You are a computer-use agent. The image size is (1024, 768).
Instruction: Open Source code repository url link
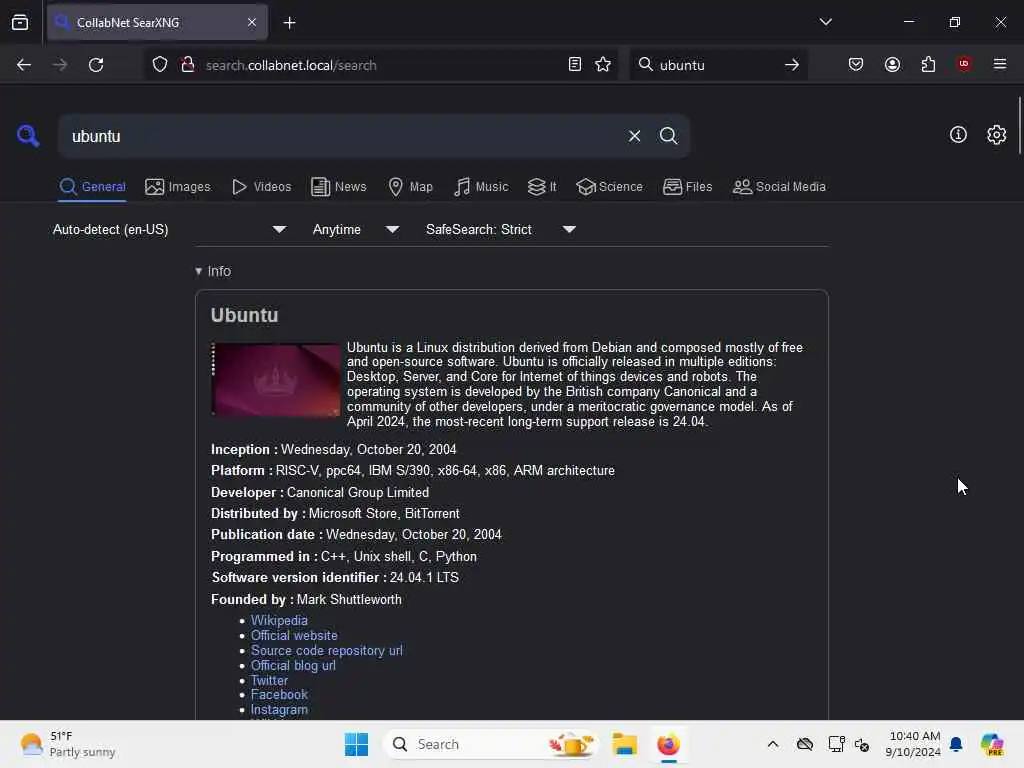327,650
